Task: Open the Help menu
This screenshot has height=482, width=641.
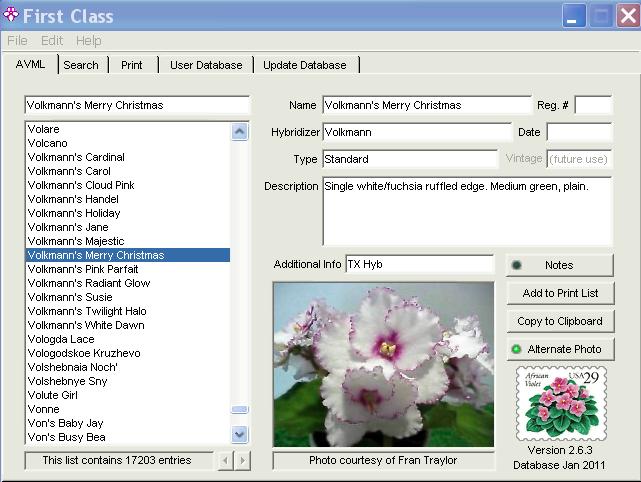Action: coord(89,40)
